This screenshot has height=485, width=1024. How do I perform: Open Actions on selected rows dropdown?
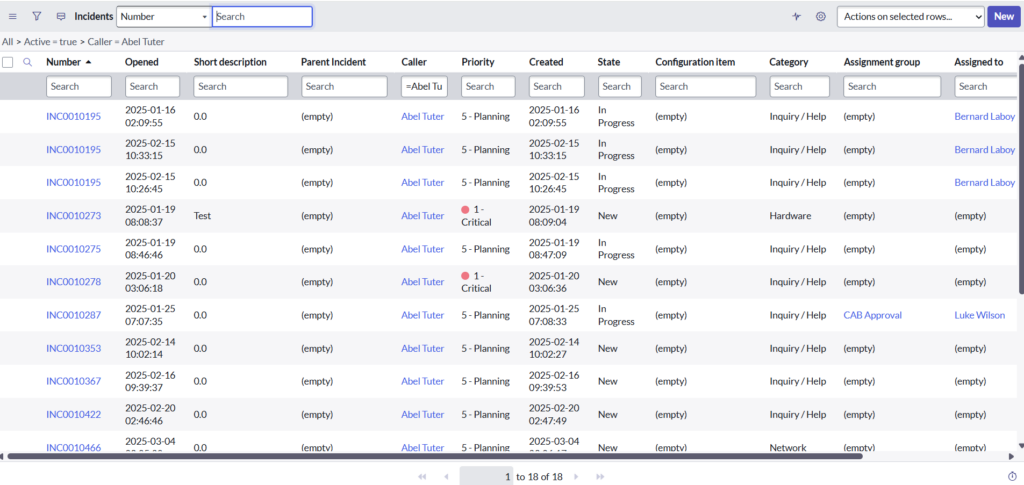pos(910,16)
